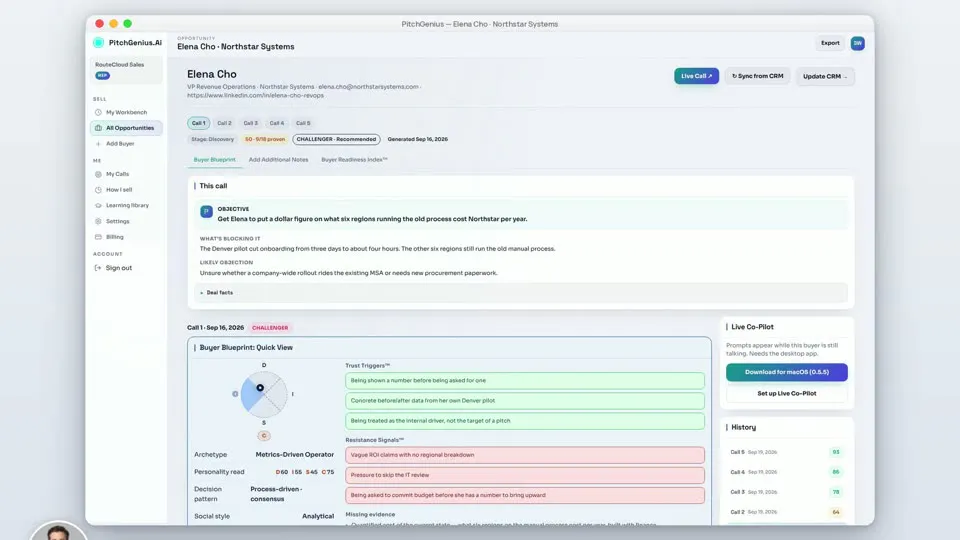Open the RouteCloud Sales workspace selector
Image resolution: width=960 pixels, height=540 pixels.
pyautogui.click(x=126, y=70)
